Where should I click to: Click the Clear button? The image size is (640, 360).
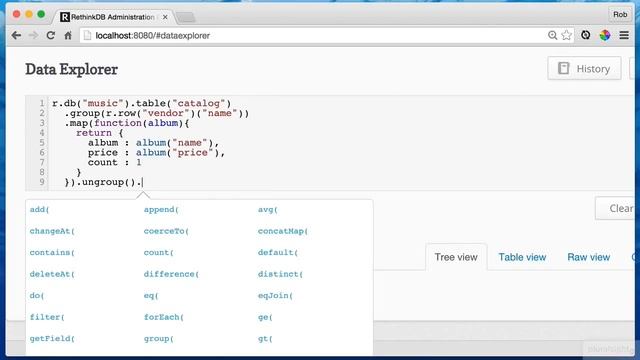(616, 208)
